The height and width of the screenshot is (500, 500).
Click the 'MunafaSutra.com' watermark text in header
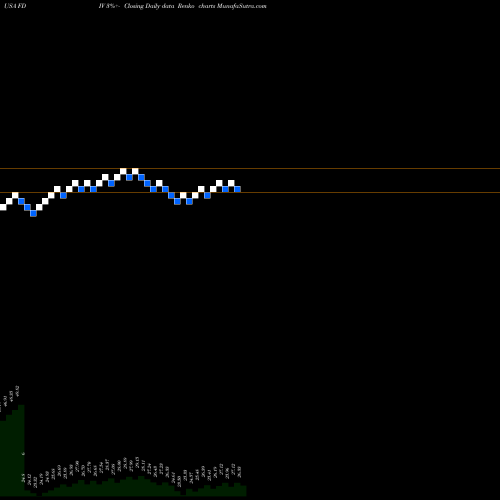click(x=241, y=6)
